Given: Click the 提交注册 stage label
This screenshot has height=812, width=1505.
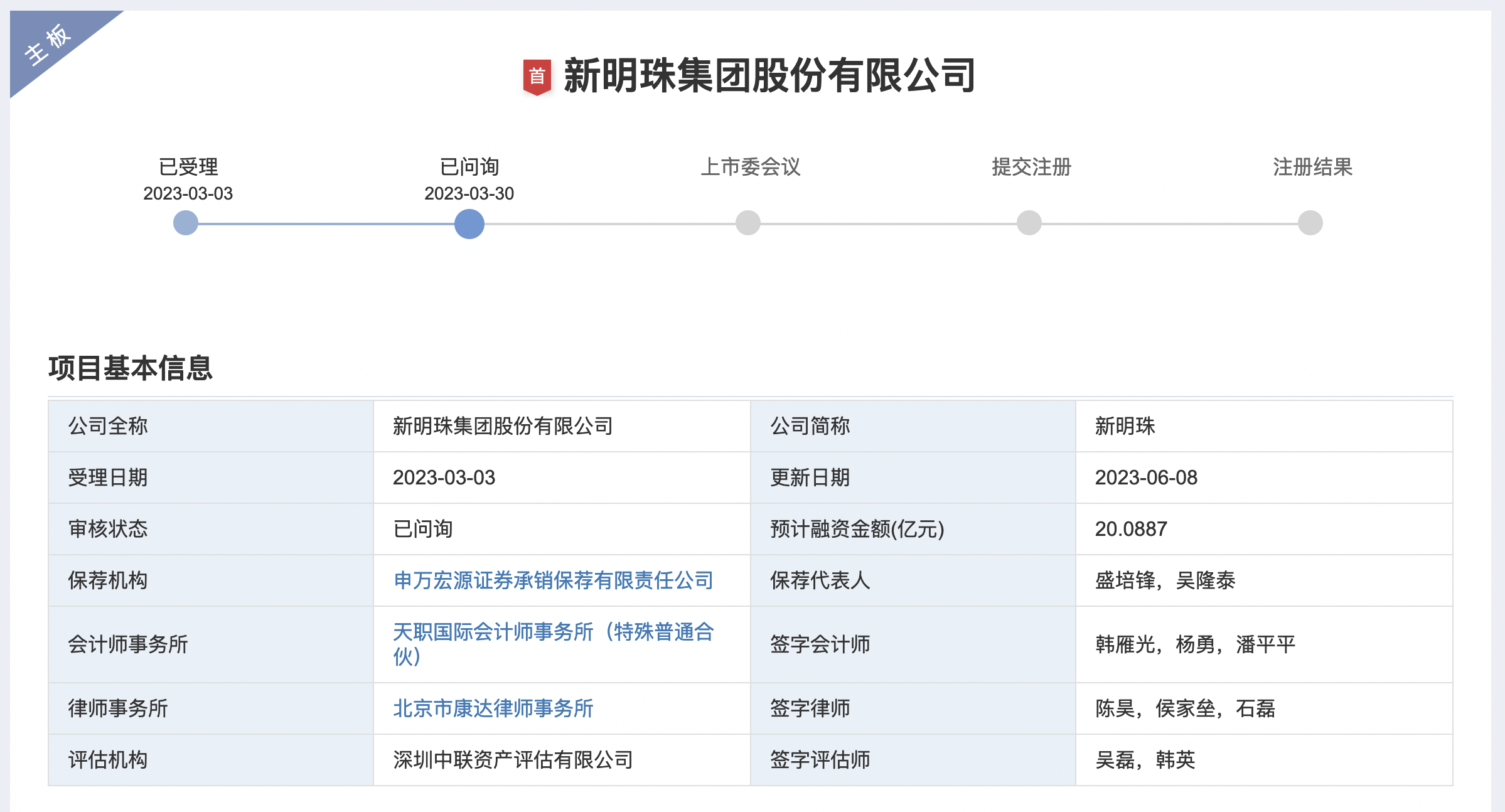Looking at the screenshot, I should tap(1031, 167).
